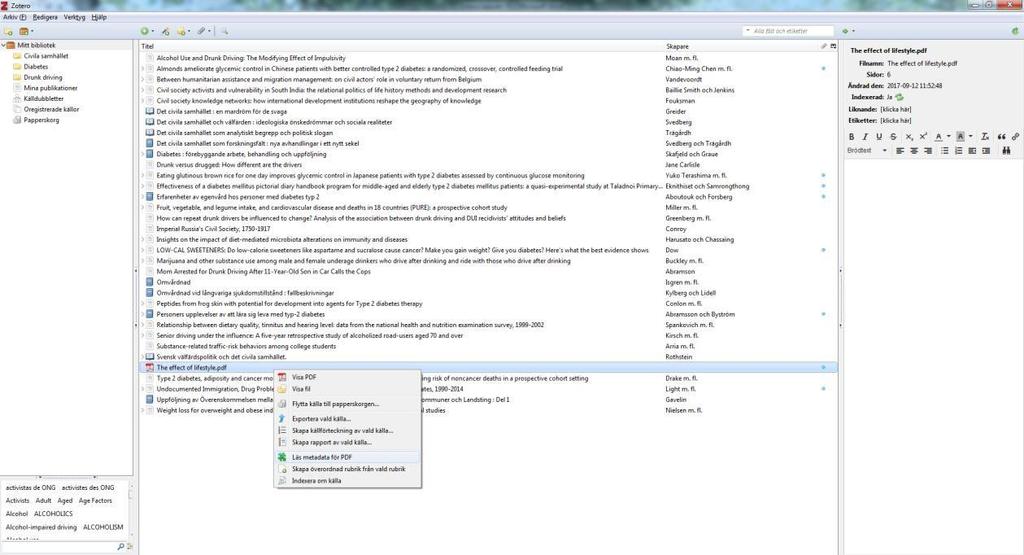The image size is (1024, 555).
Task: Open the background color dropdown arrow
Action: (970, 136)
